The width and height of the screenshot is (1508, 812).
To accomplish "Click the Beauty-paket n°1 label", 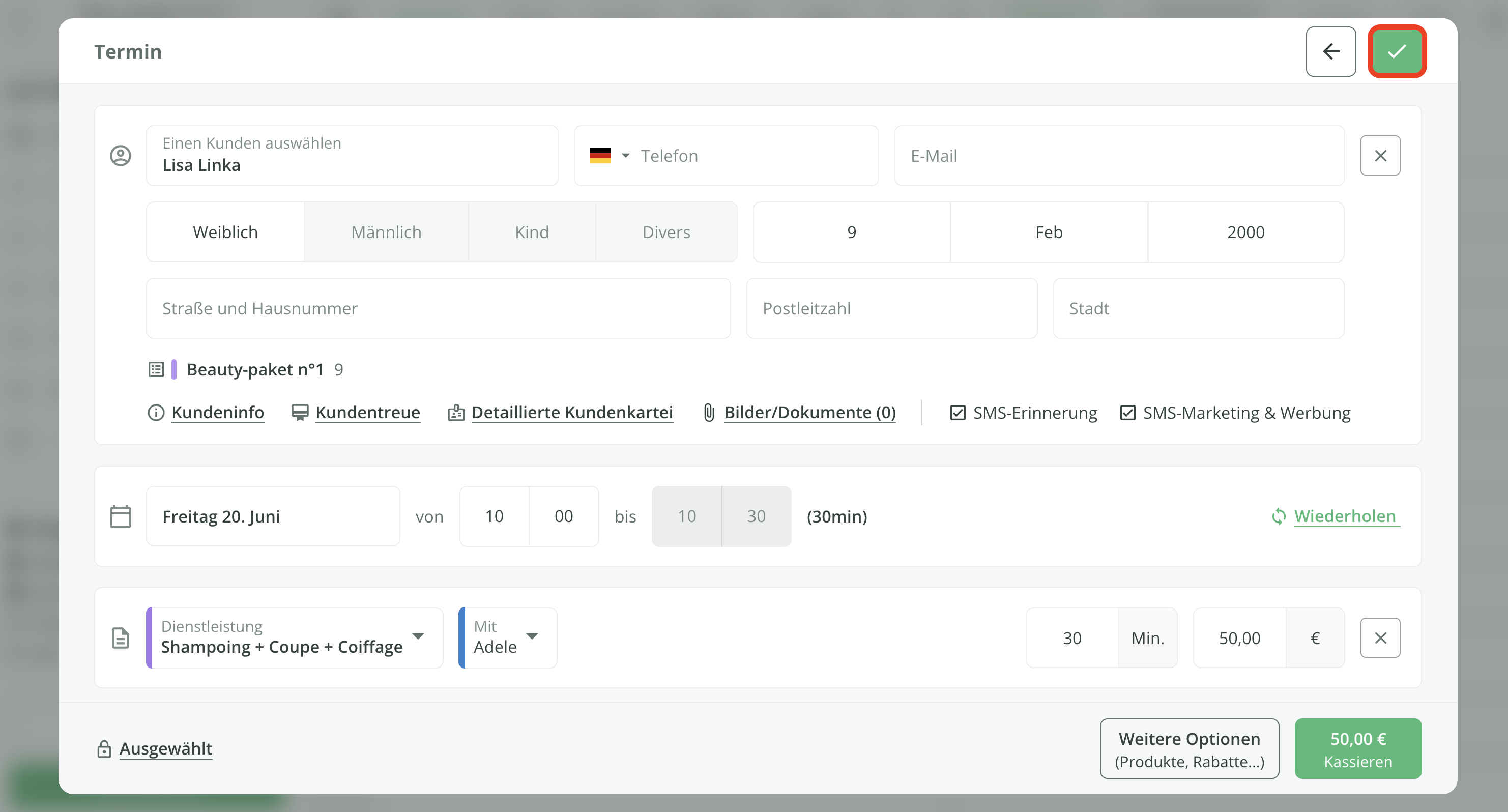I will (255, 369).
